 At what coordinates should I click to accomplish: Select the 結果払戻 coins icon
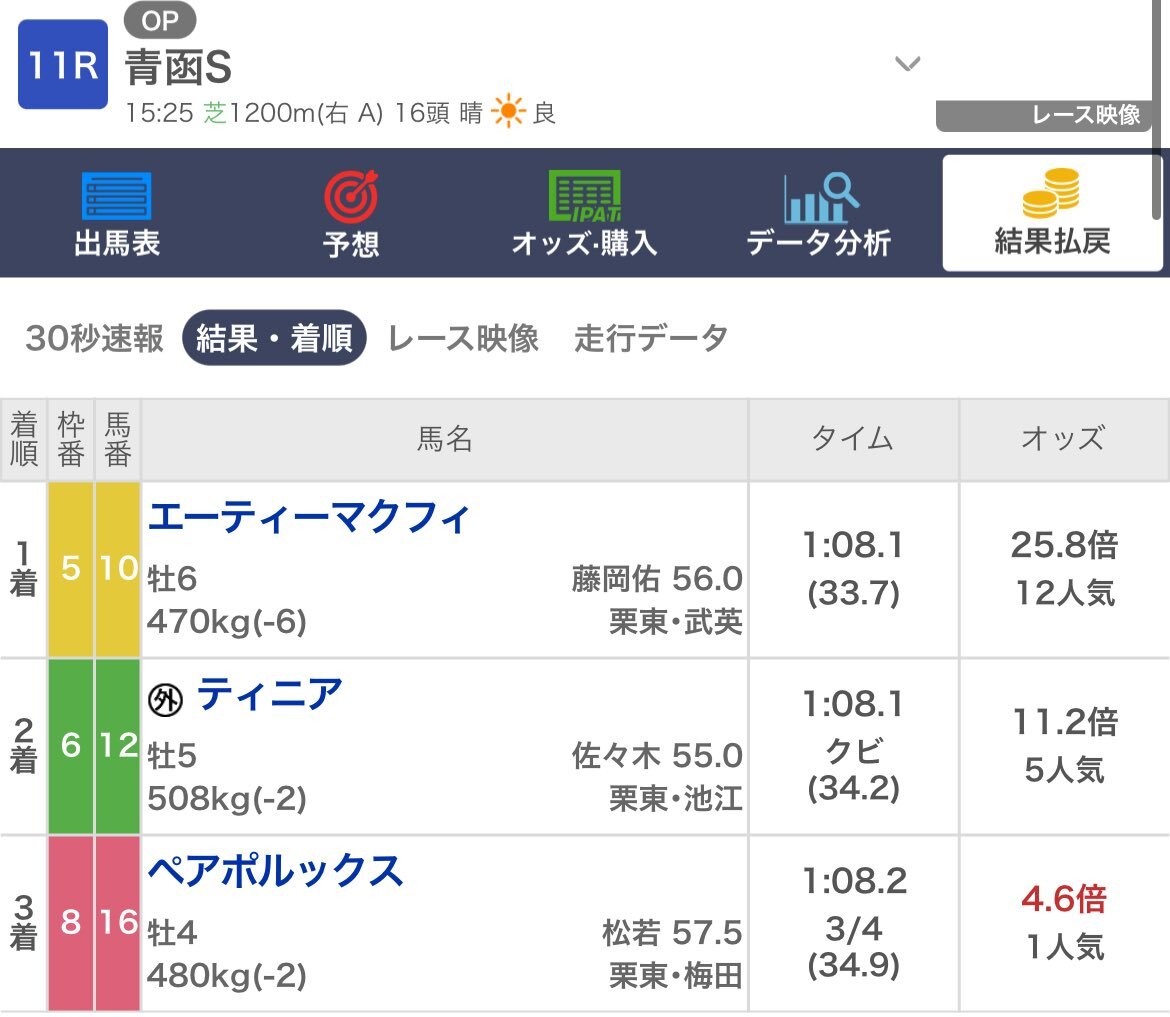pyautogui.click(x=1051, y=193)
